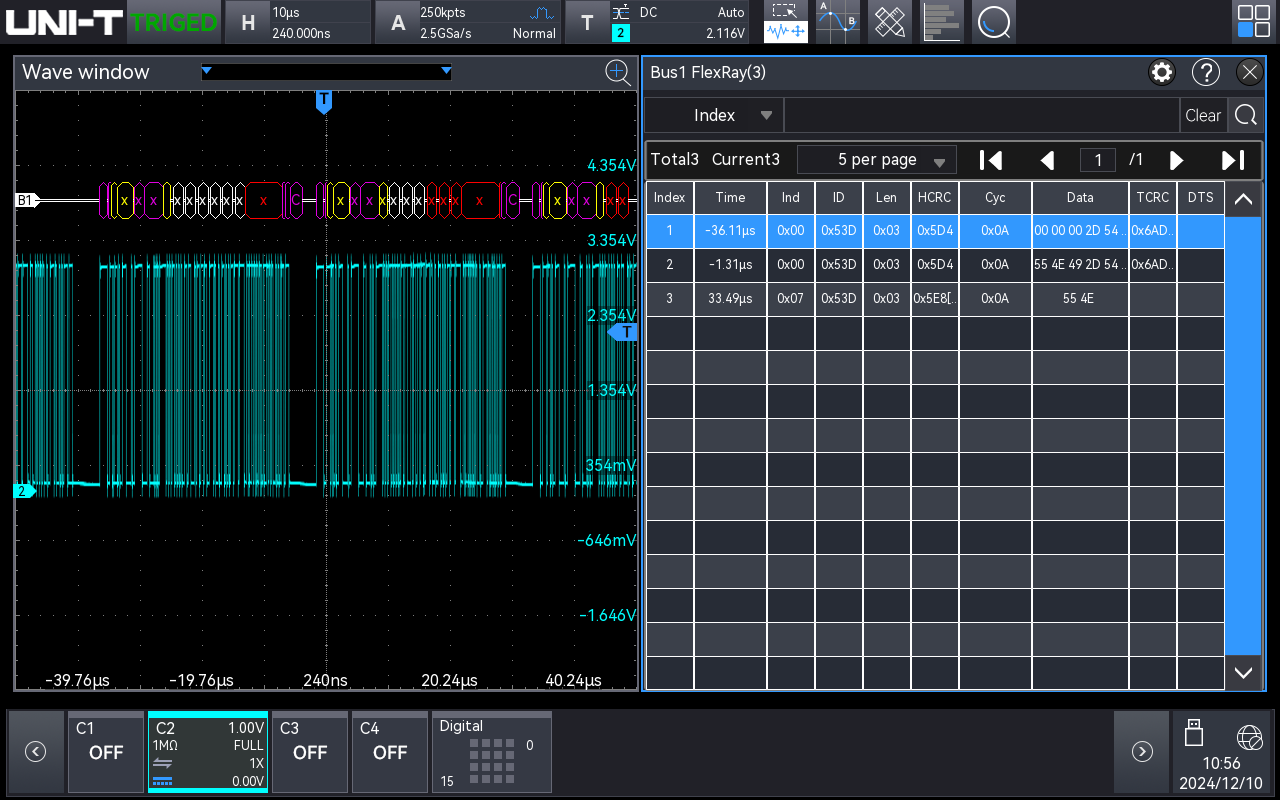Click the HCRC column header
This screenshot has height=800, width=1280.
point(934,197)
